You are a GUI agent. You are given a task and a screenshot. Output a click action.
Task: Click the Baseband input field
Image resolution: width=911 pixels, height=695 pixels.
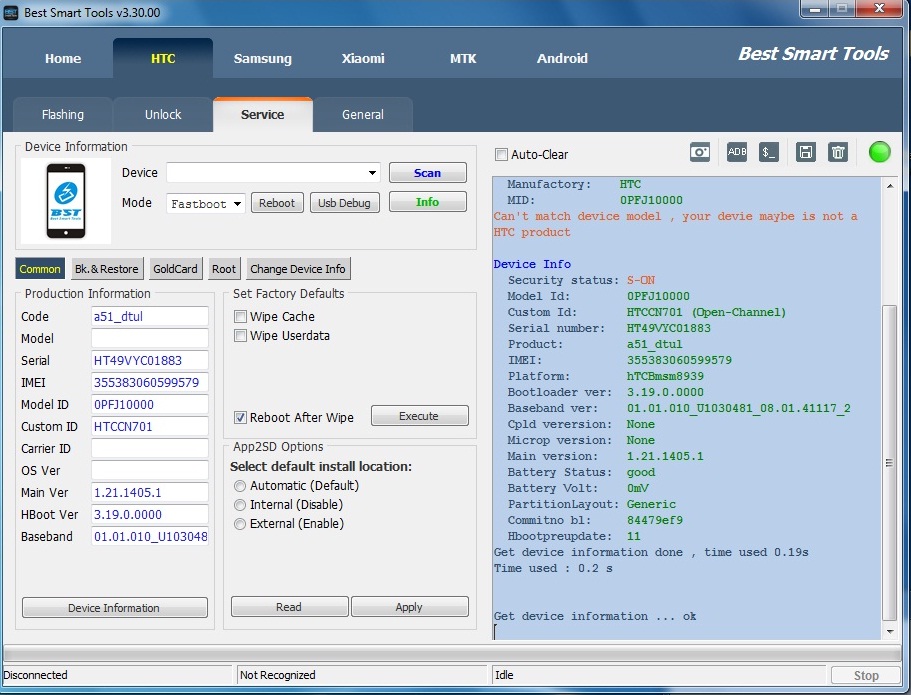click(149, 537)
